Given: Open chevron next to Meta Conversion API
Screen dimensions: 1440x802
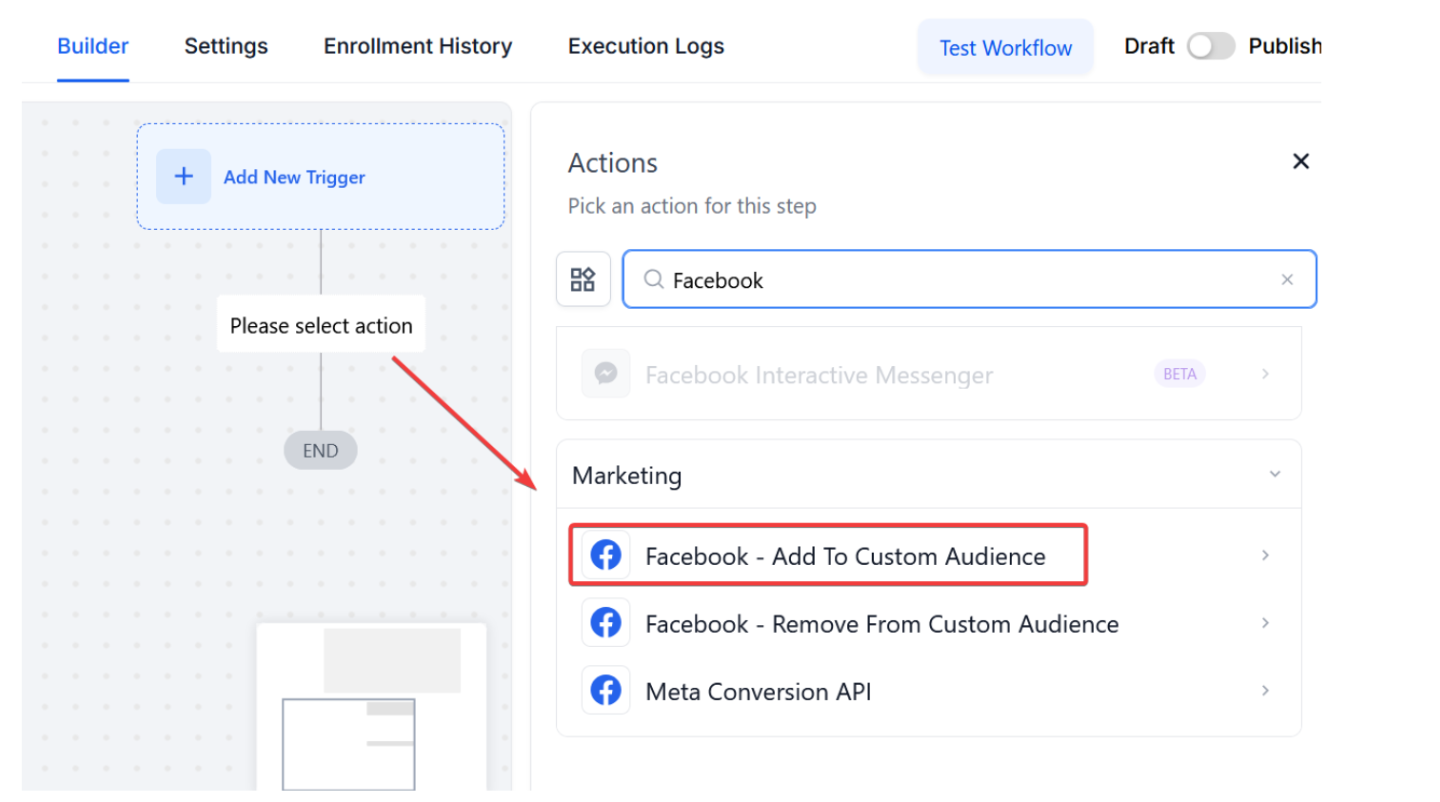Looking at the screenshot, I should [x=1265, y=691].
